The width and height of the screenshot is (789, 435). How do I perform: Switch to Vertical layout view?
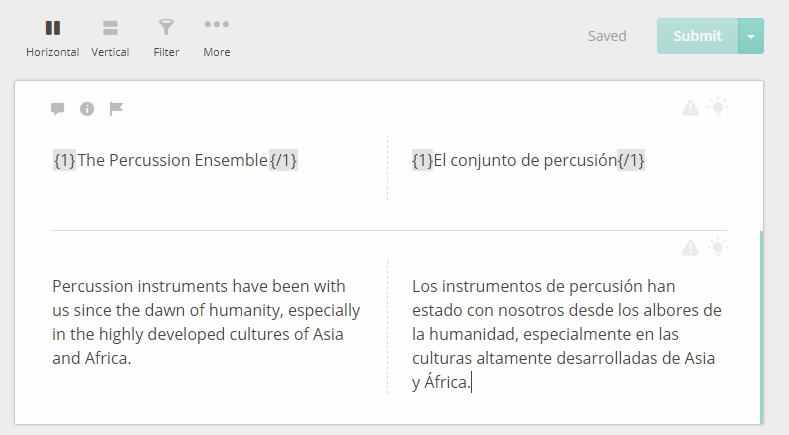coord(110,38)
